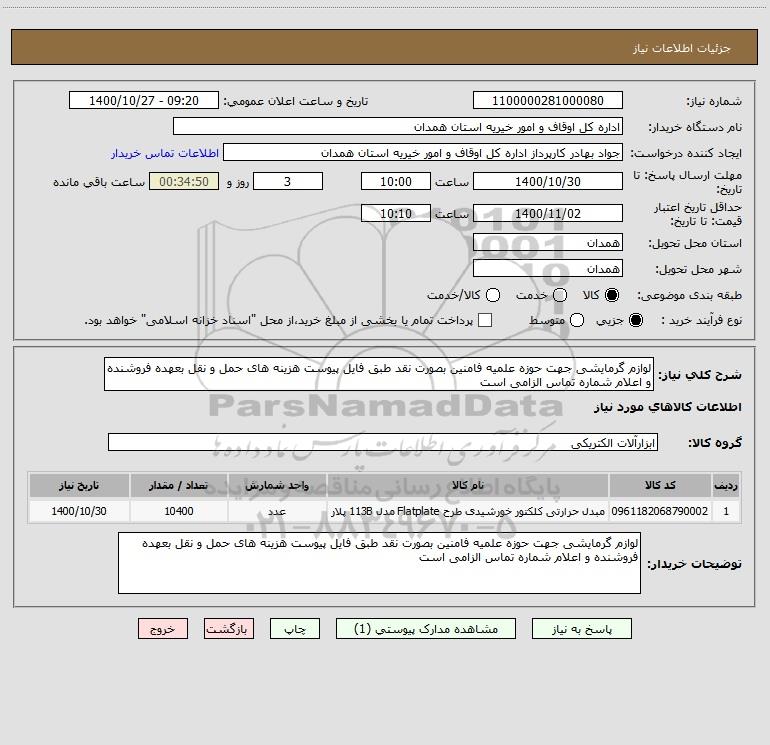Click the تعداد / مقدار column header
The image size is (770, 745).
pyautogui.click(x=179, y=485)
